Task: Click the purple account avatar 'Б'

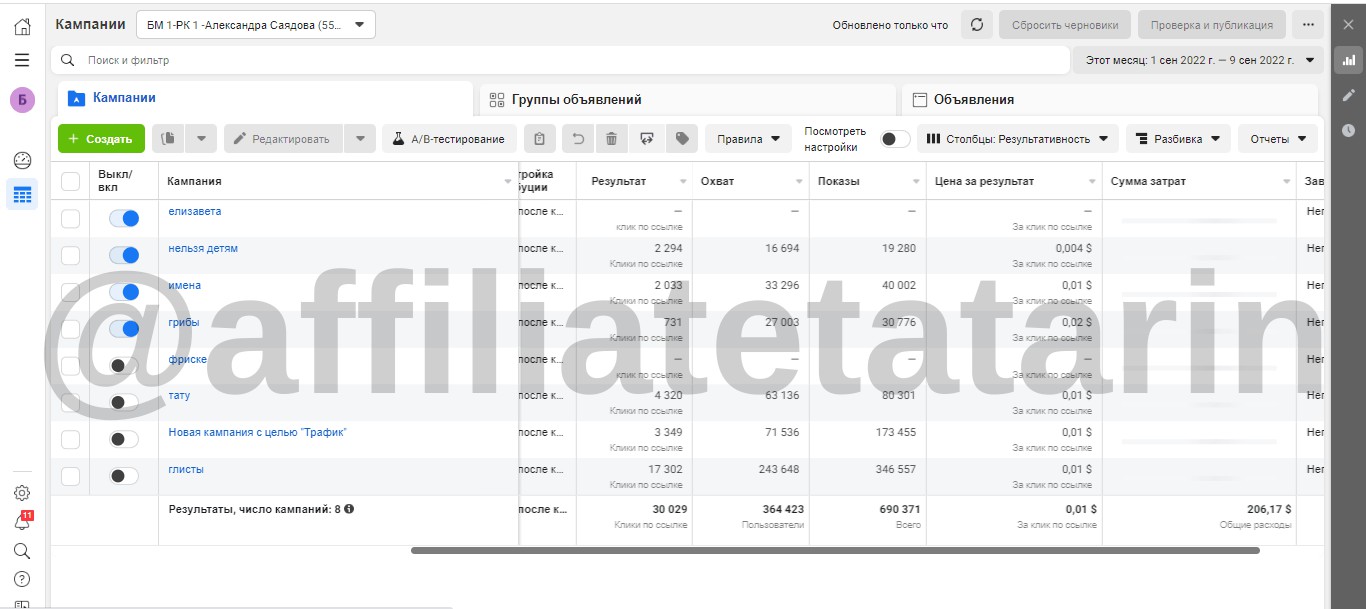Action: click(x=22, y=100)
